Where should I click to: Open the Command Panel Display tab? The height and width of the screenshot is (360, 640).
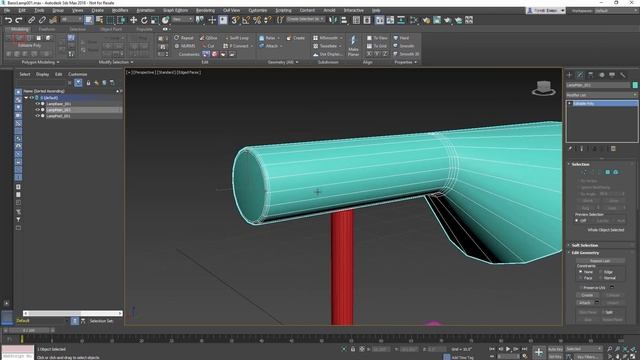[612, 75]
